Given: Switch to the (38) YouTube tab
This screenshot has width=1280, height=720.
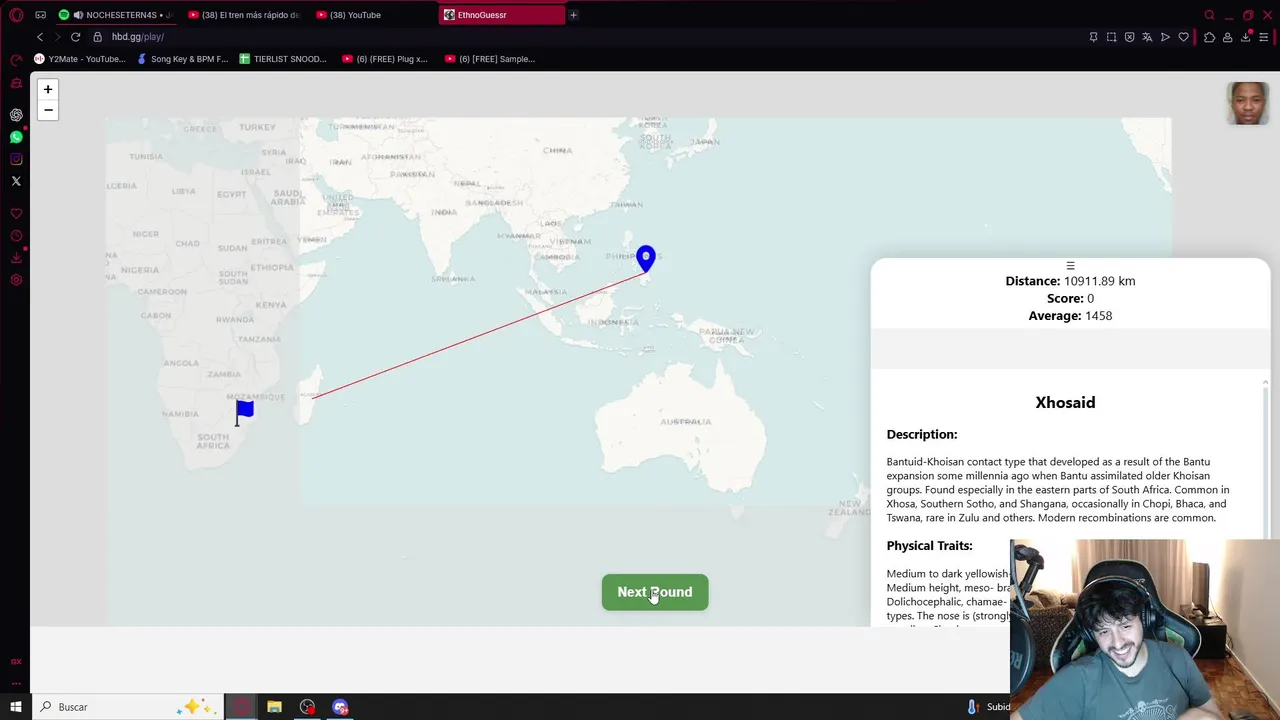Looking at the screenshot, I should [372, 15].
